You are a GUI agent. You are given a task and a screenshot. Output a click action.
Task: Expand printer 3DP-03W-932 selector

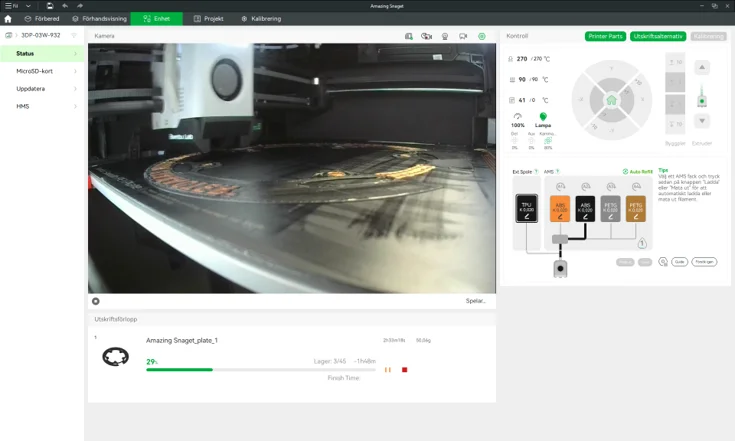point(40,35)
